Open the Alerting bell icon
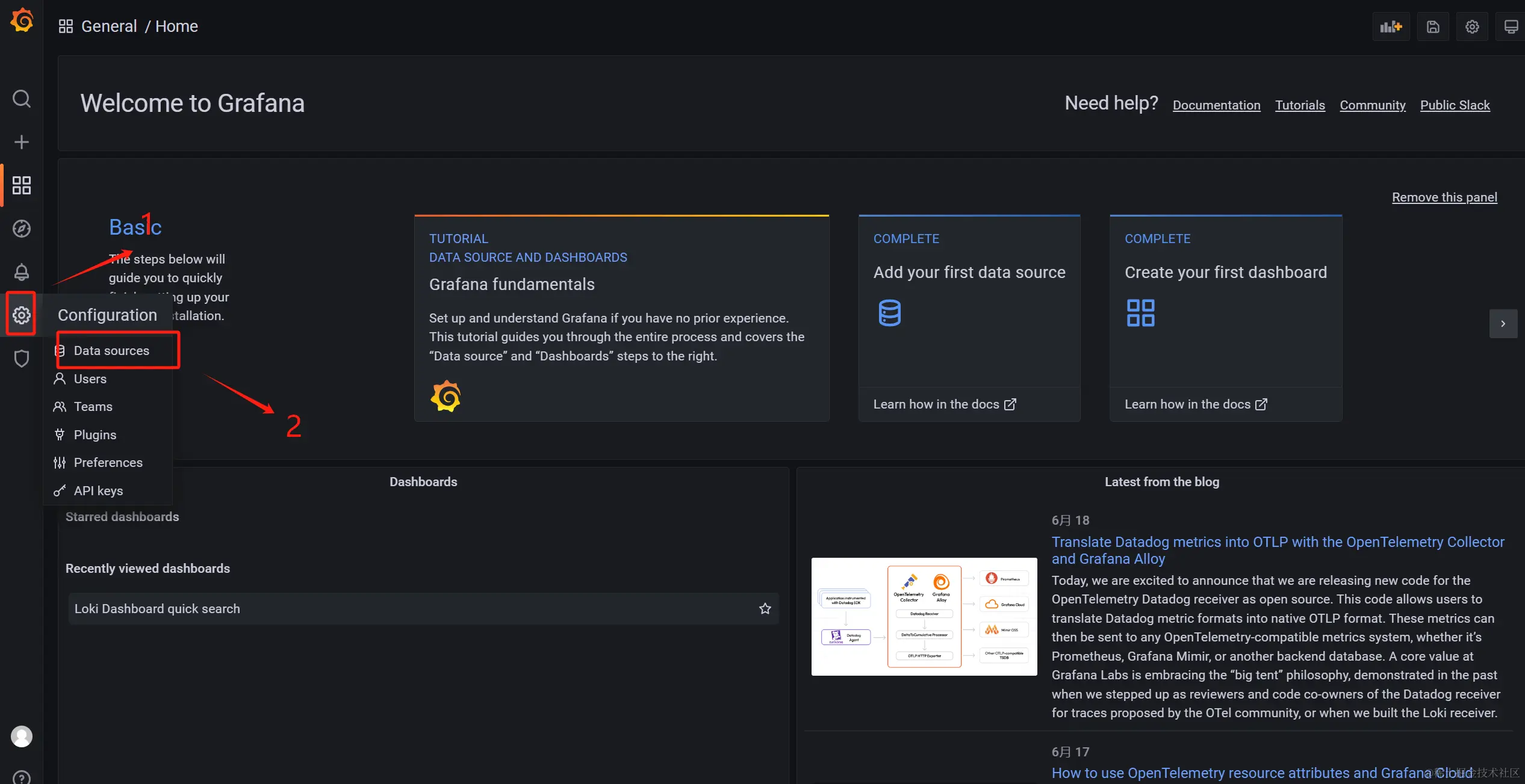The height and width of the screenshot is (784, 1525). pyautogui.click(x=22, y=272)
